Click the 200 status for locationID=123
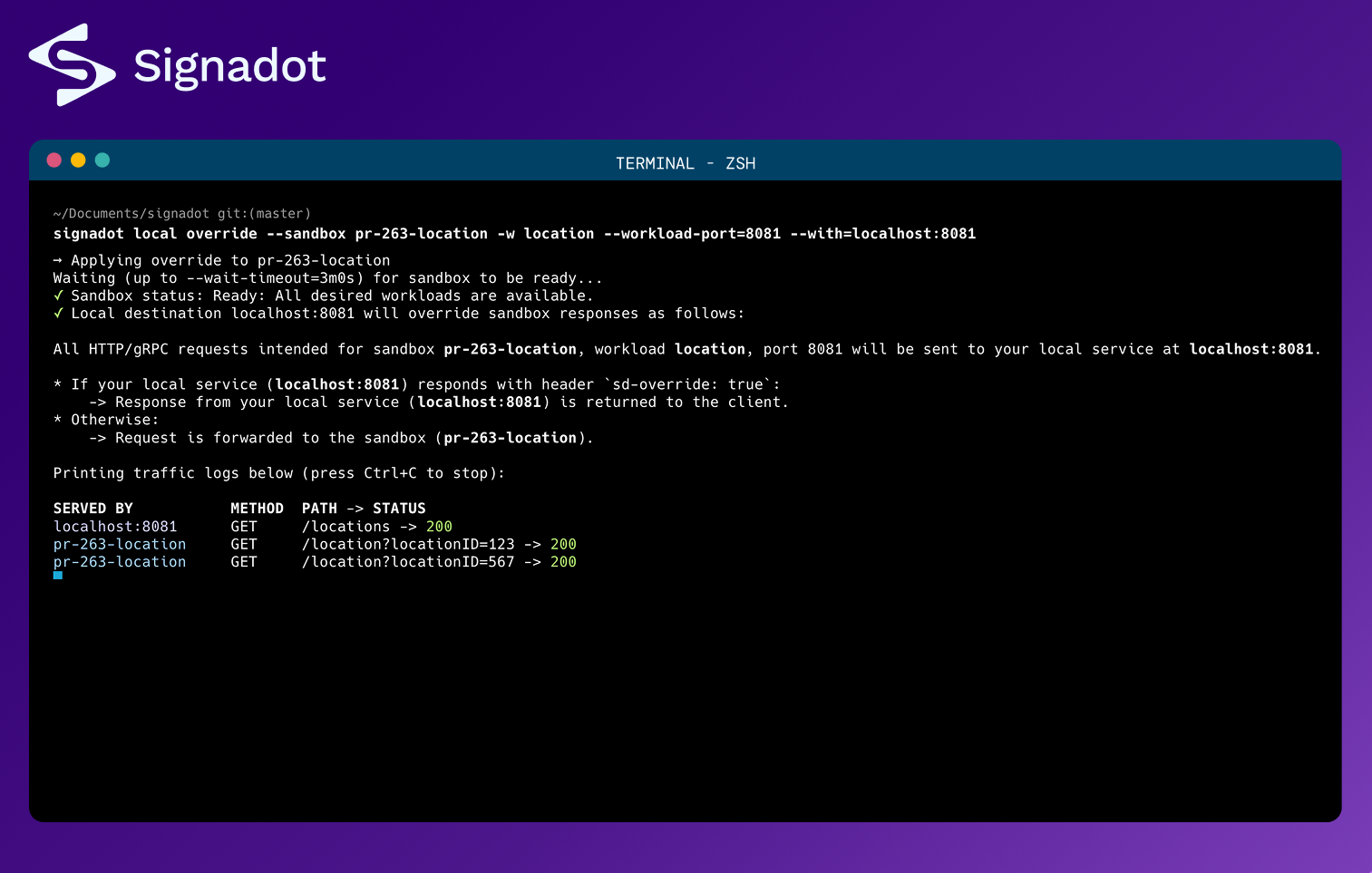Image resolution: width=1372 pixels, height=873 pixels. [x=562, y=544]
